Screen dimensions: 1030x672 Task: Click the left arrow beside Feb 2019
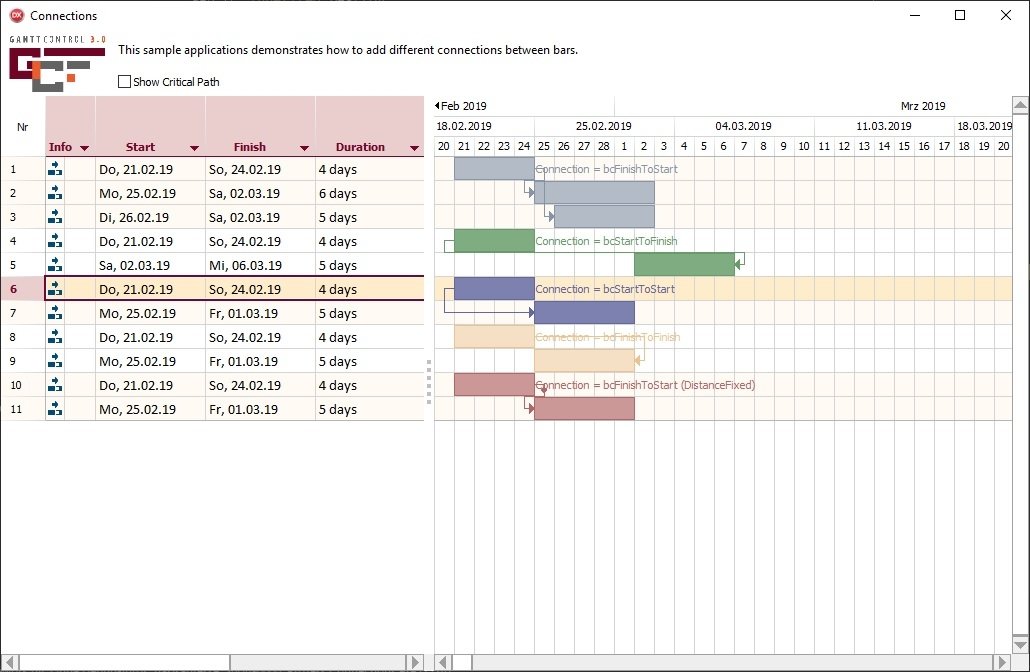click(437, 105)
